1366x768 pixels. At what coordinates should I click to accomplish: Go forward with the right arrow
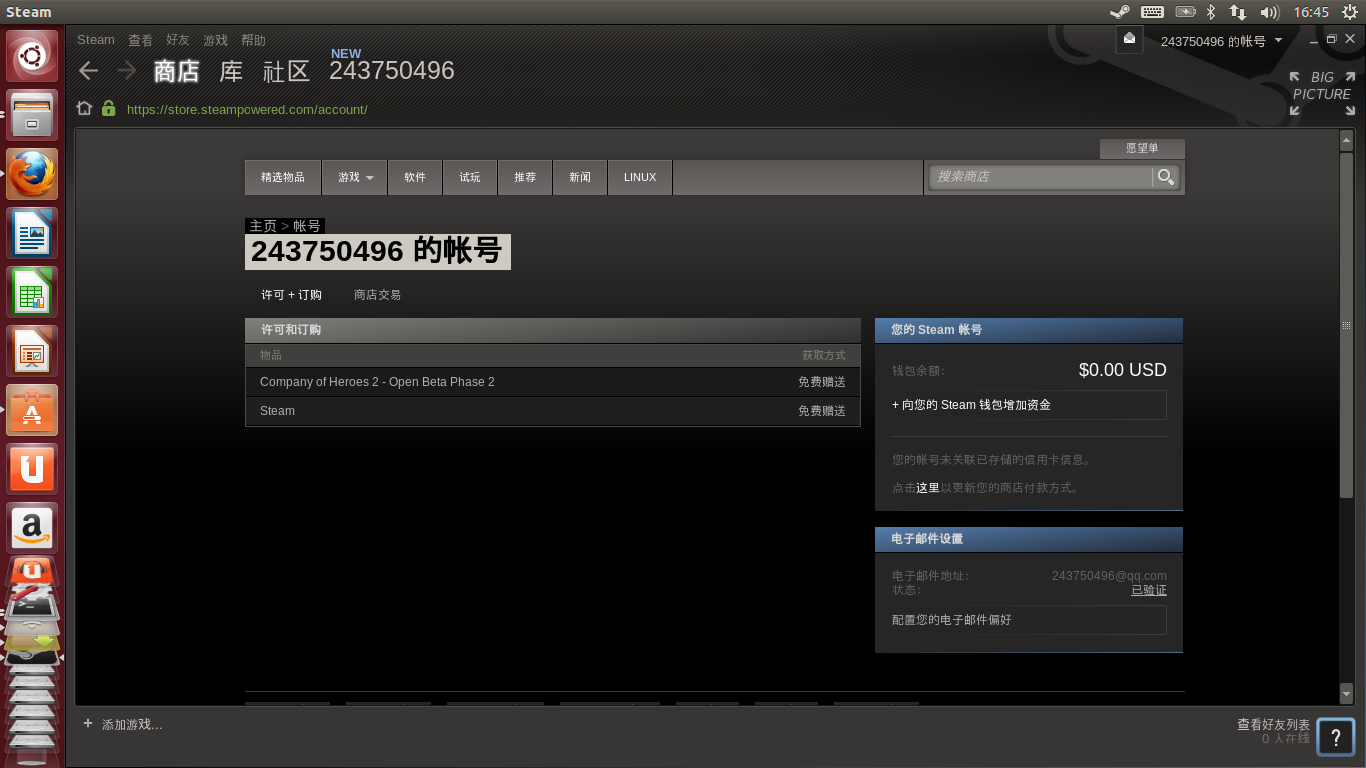(x=126, y=71)
